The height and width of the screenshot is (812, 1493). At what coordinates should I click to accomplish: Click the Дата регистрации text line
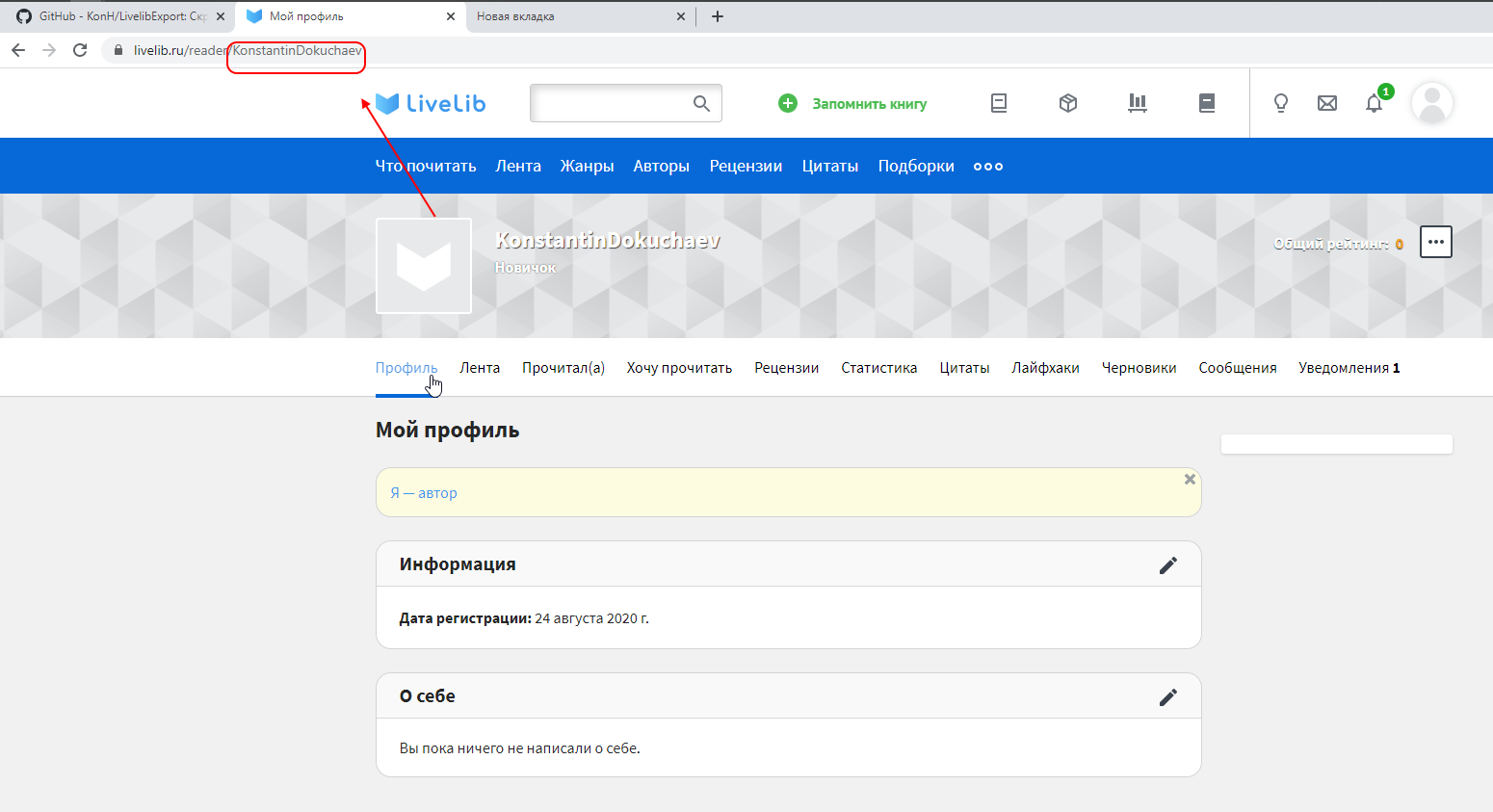[524, 618]
